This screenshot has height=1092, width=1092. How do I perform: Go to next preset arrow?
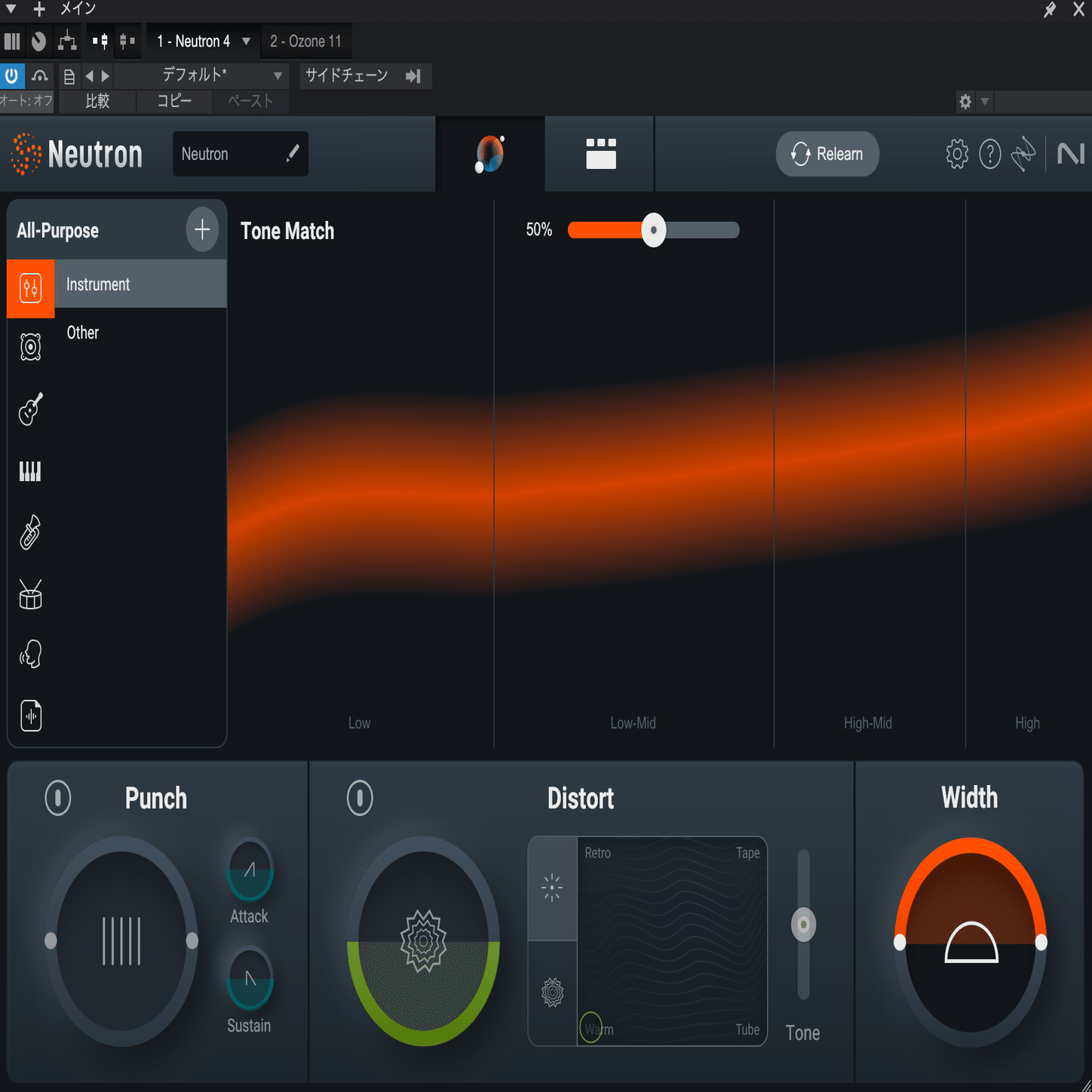(106, 76)
